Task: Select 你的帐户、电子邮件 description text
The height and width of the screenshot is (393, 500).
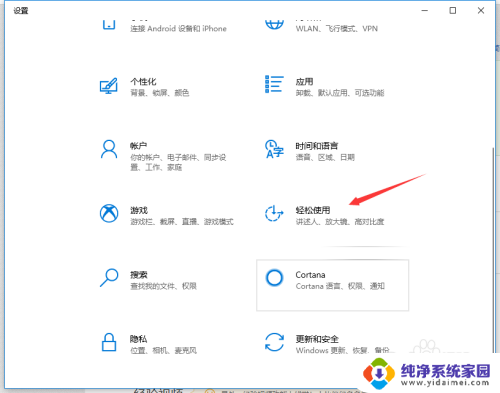Action: (x=178, y=162)
